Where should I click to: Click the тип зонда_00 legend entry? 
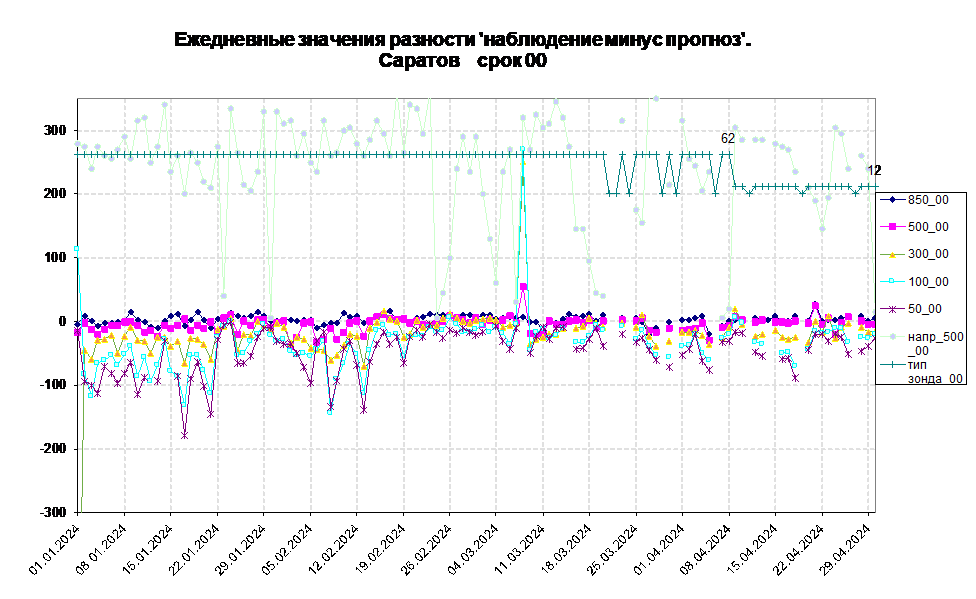pos(922,371)
